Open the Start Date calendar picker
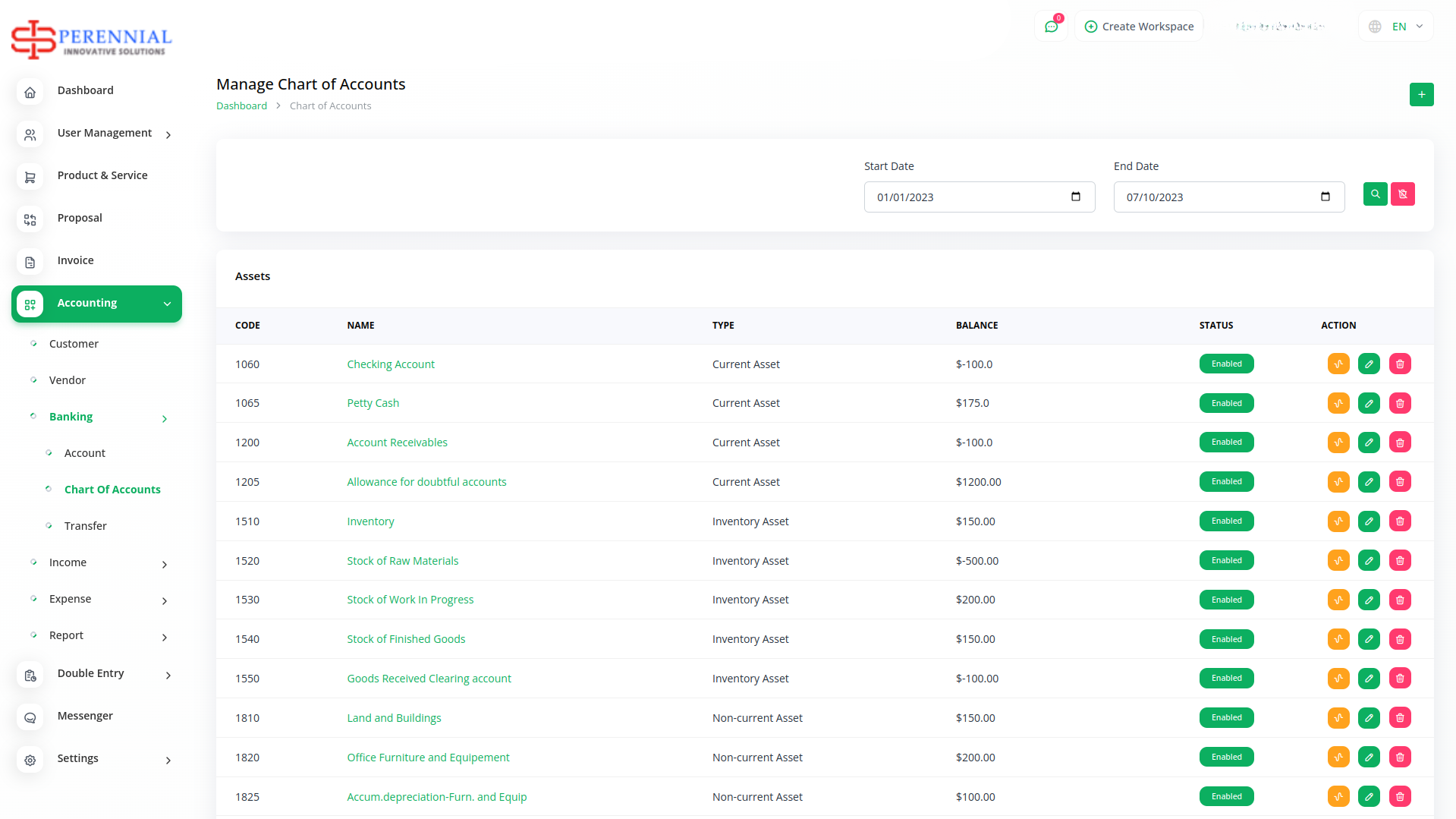 1075,197
